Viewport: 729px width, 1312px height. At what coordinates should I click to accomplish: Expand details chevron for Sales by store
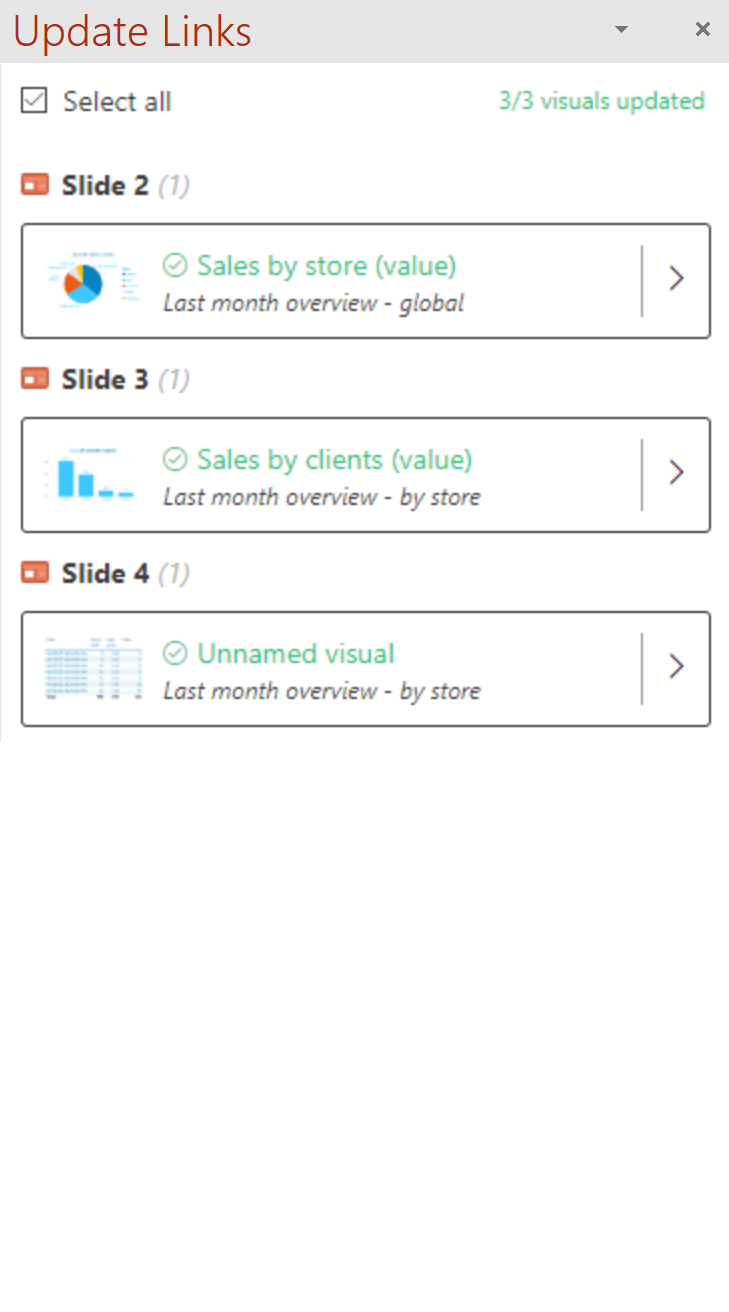click(676, 279)
